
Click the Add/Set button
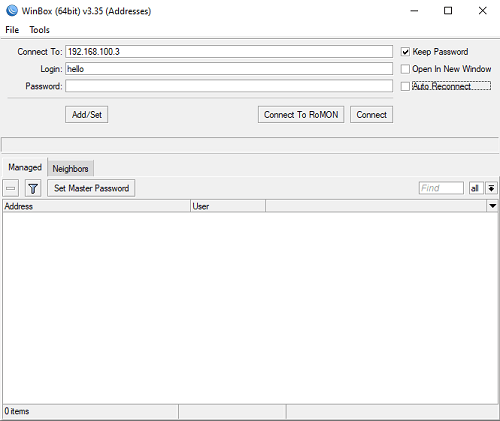87,115
